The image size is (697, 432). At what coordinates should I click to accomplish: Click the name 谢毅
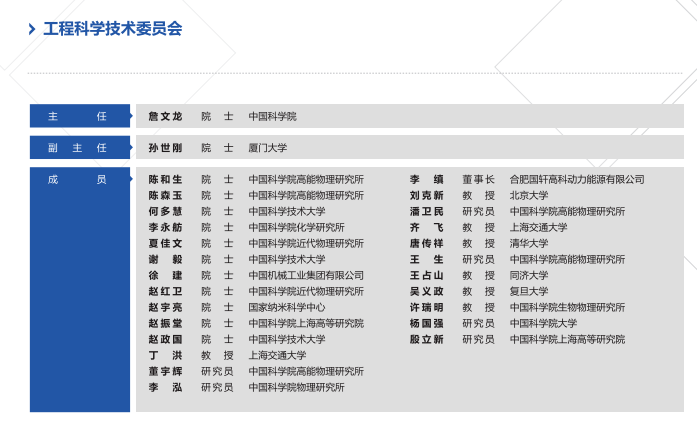click(165, 260)
